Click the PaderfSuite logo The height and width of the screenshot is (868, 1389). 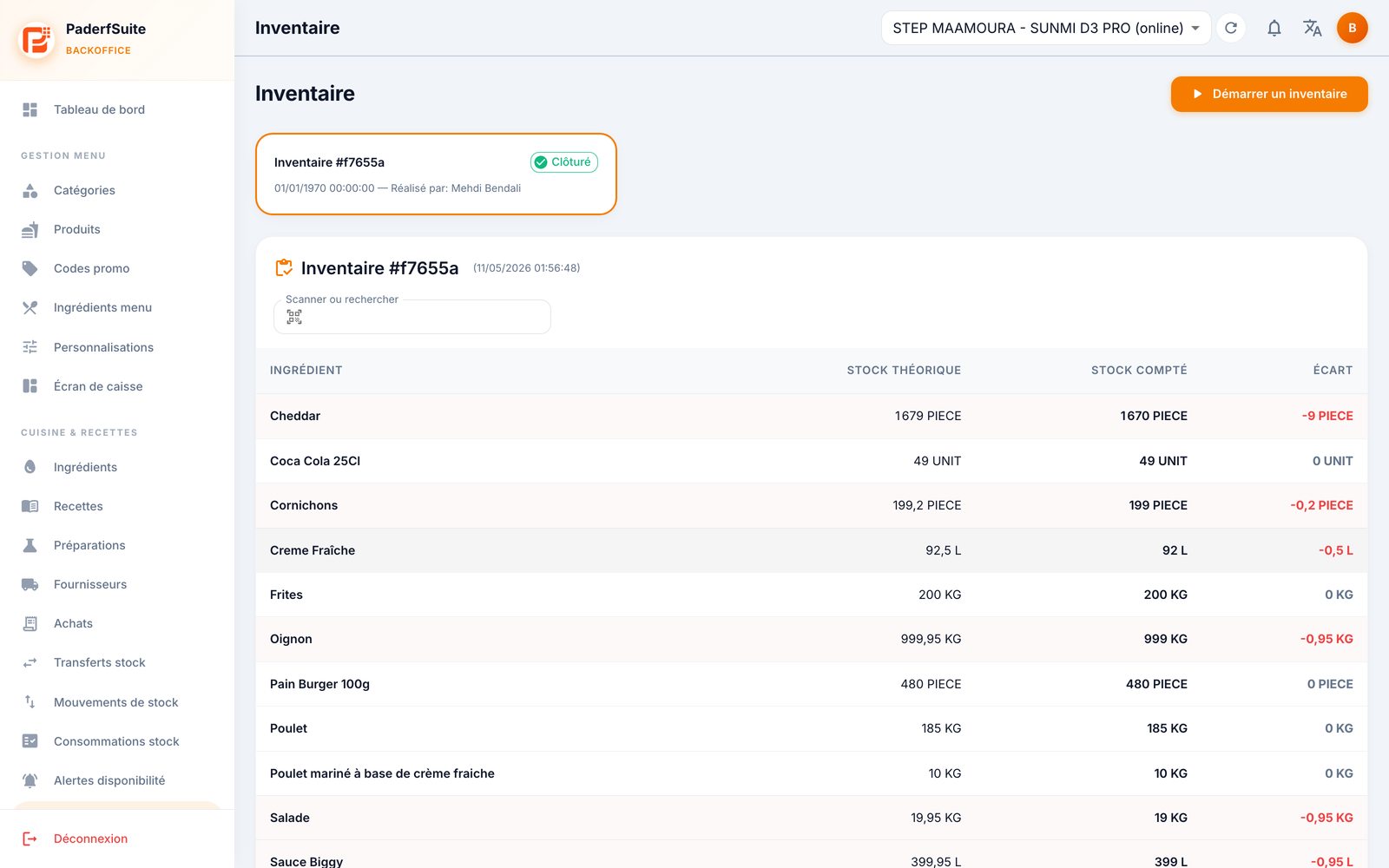click(x=37, y=40)
